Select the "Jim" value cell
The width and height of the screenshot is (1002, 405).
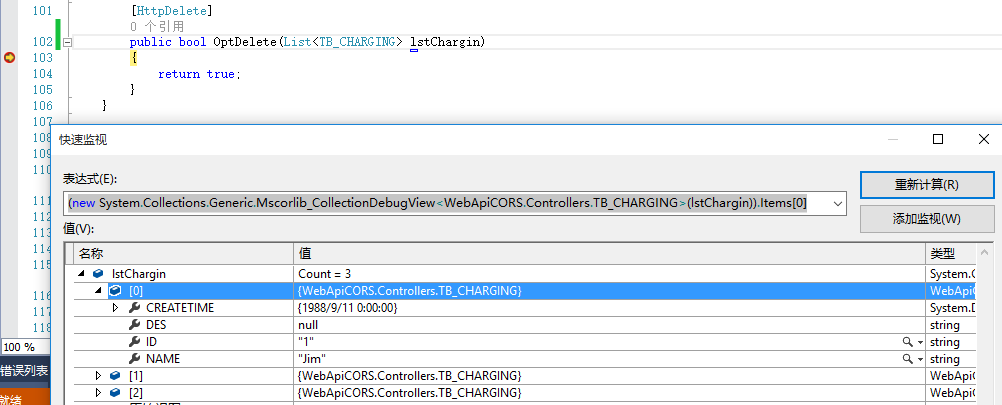click(x=610, y=359)
